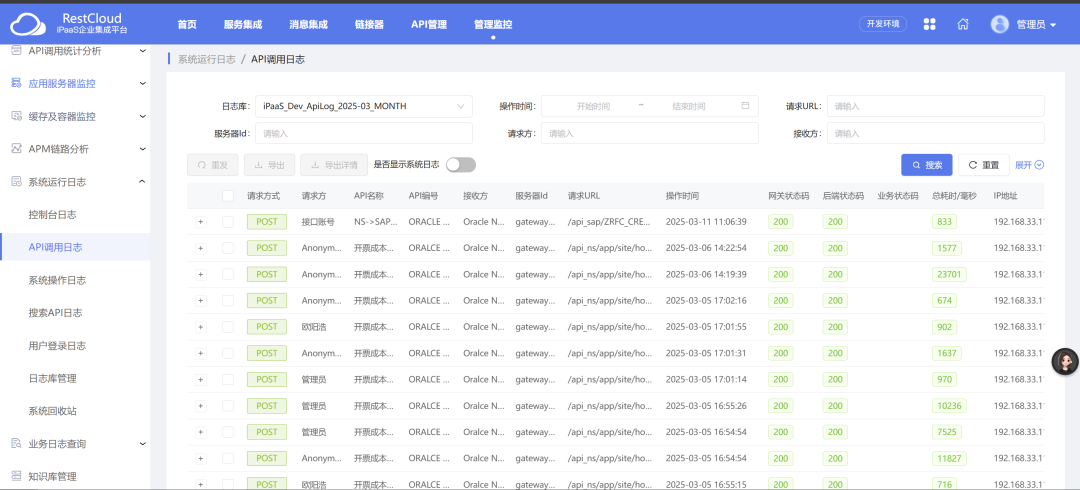
Task: Toggle the 是否显示系统日志 switch
Action: pos(461,165)
